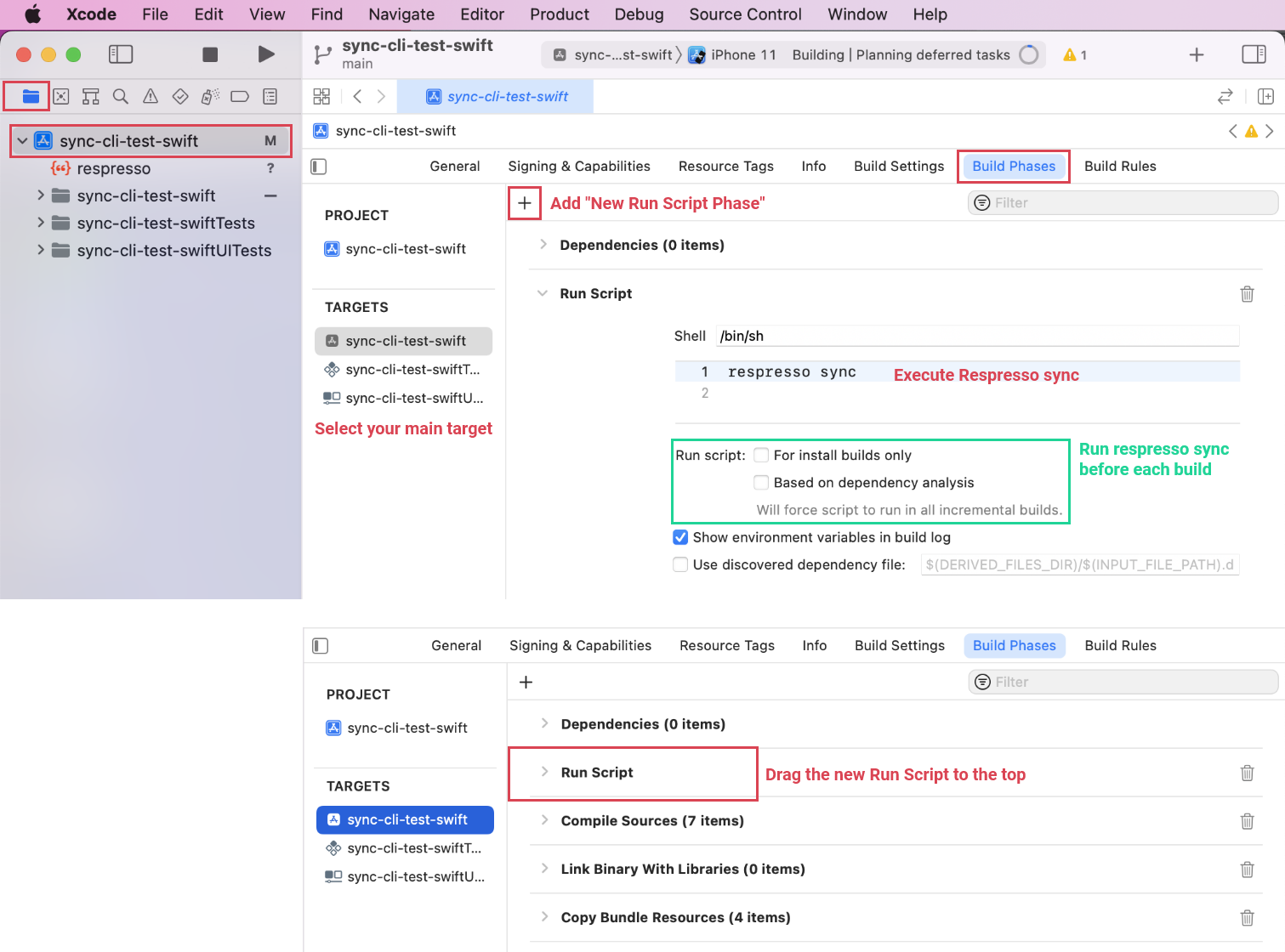Click the Shell /bin/sh input field
Screen dimensions: 1285x952
(977, 336)
